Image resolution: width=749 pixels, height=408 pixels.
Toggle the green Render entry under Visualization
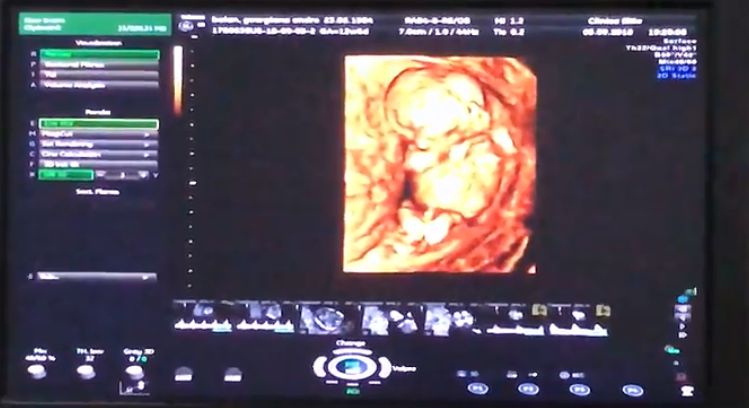click(99, 54)
